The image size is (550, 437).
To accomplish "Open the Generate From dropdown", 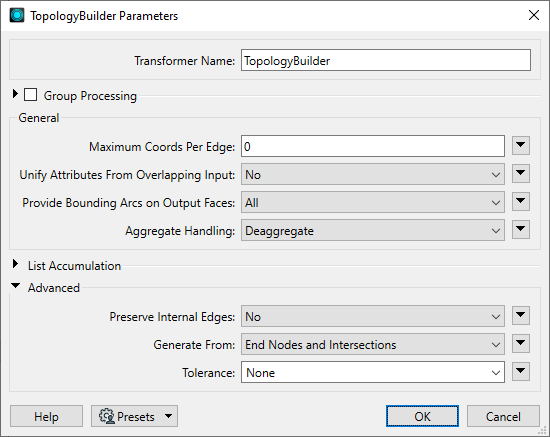I will pyautogui.click(x=373, y=344).
